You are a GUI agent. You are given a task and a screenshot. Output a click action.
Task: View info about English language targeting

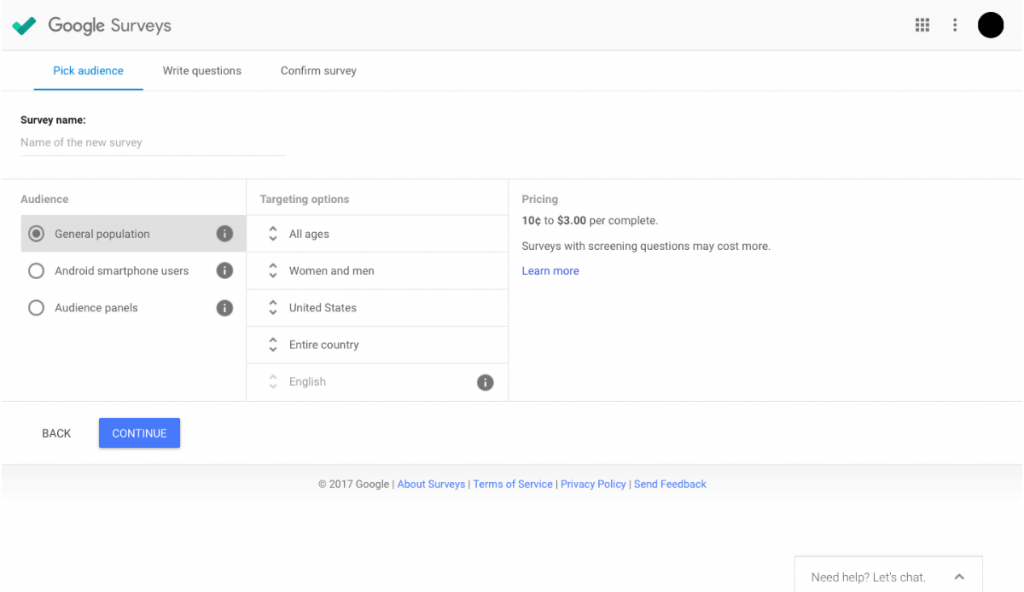(485, 381)
